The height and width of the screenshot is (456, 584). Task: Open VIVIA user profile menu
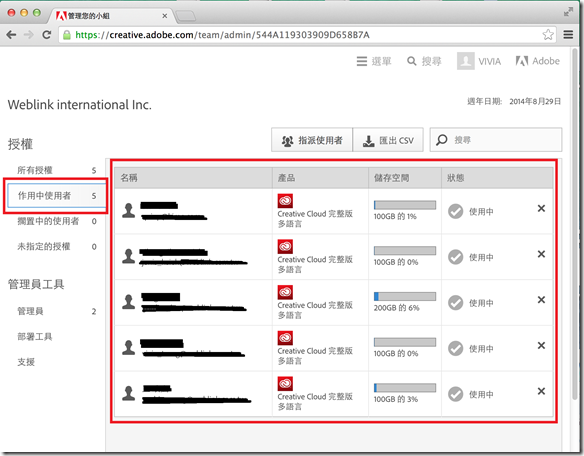[x=479, y=61]
